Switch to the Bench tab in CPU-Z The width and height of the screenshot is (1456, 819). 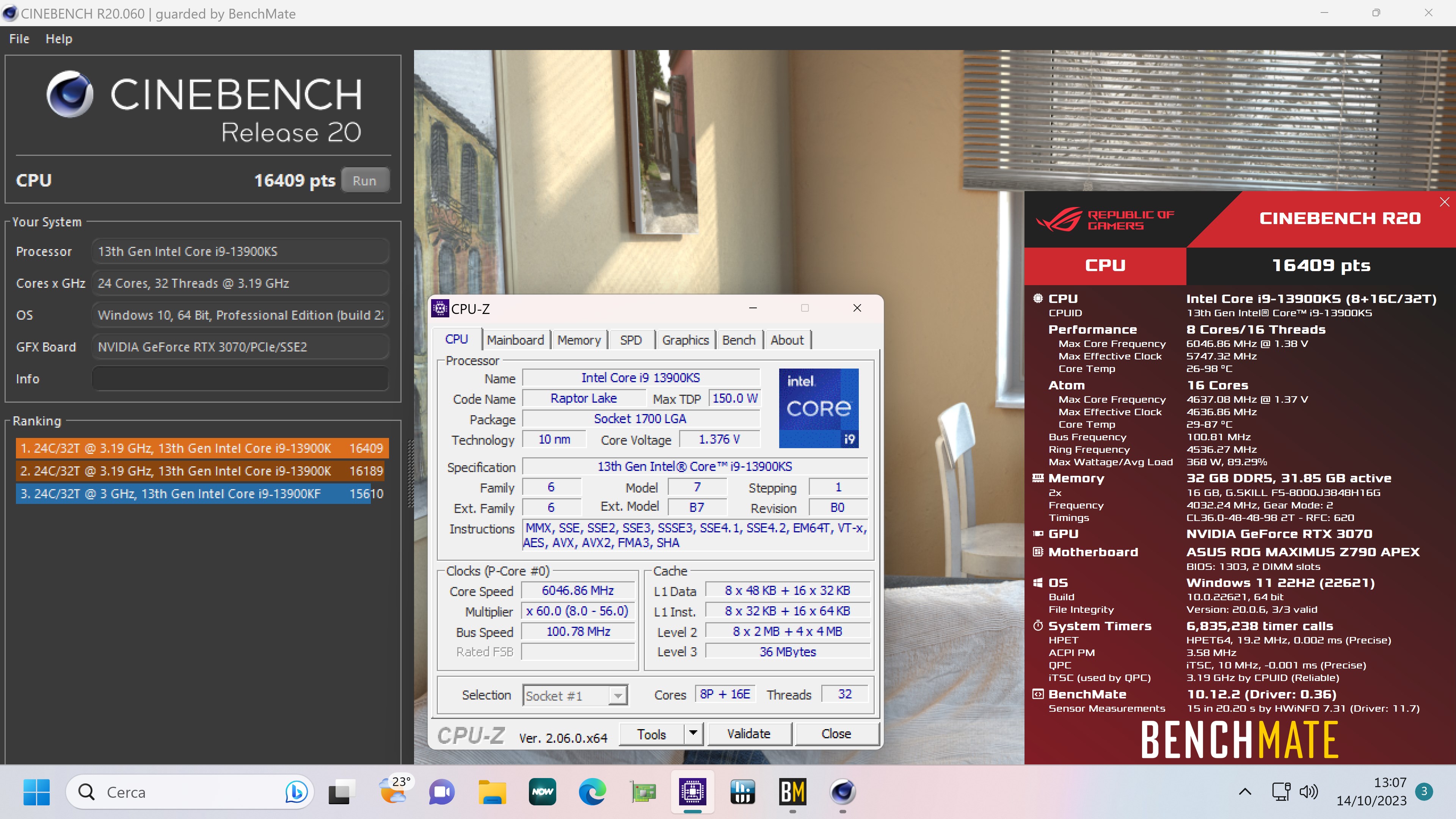[x=739, y=340]
